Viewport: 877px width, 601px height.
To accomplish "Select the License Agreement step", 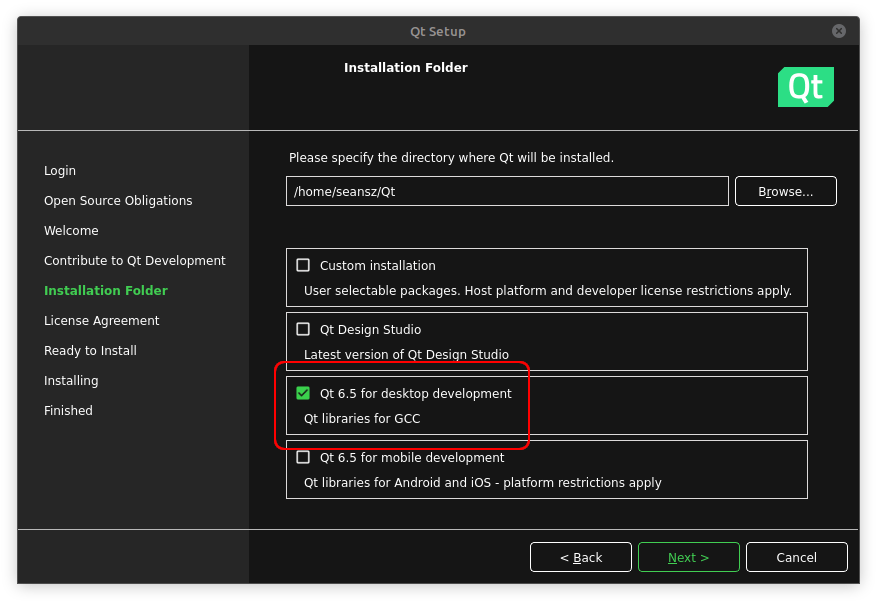I will tap(102, 320).
